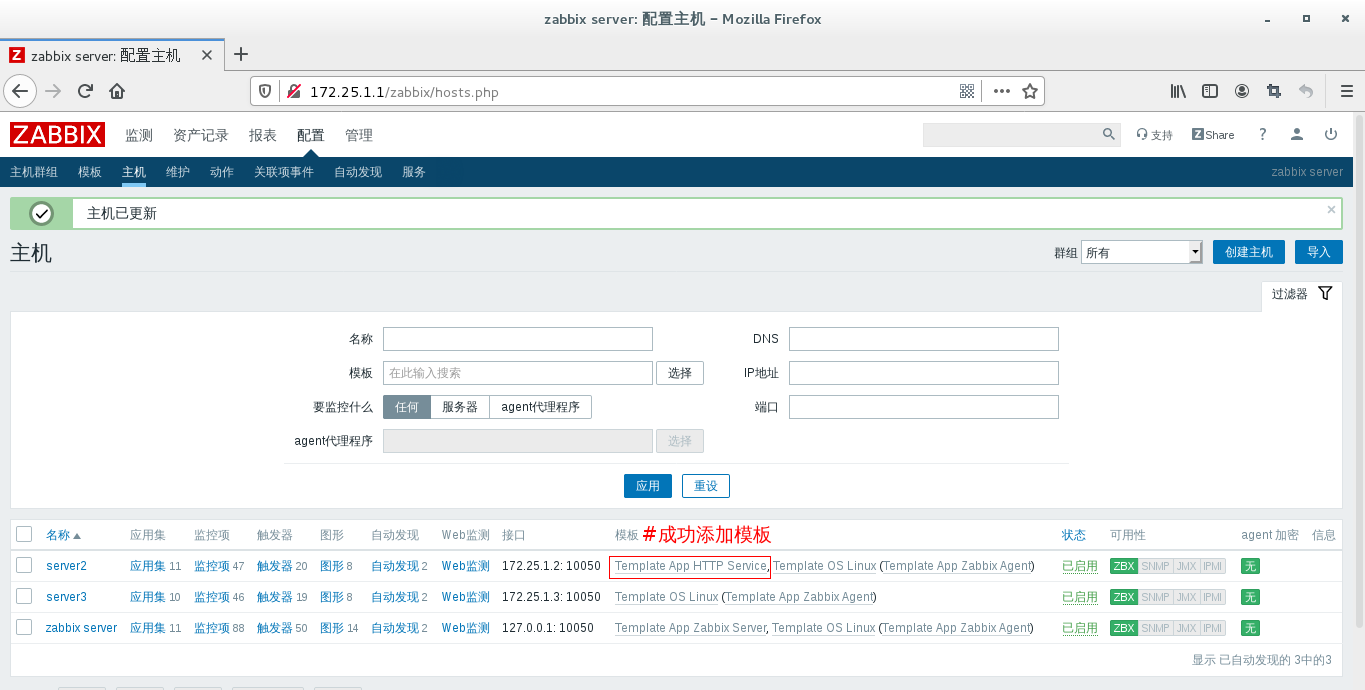The height and width of the screenshot is (690, 1365).
Task: Go back with the browser back arrow
Action: point(20,91)
